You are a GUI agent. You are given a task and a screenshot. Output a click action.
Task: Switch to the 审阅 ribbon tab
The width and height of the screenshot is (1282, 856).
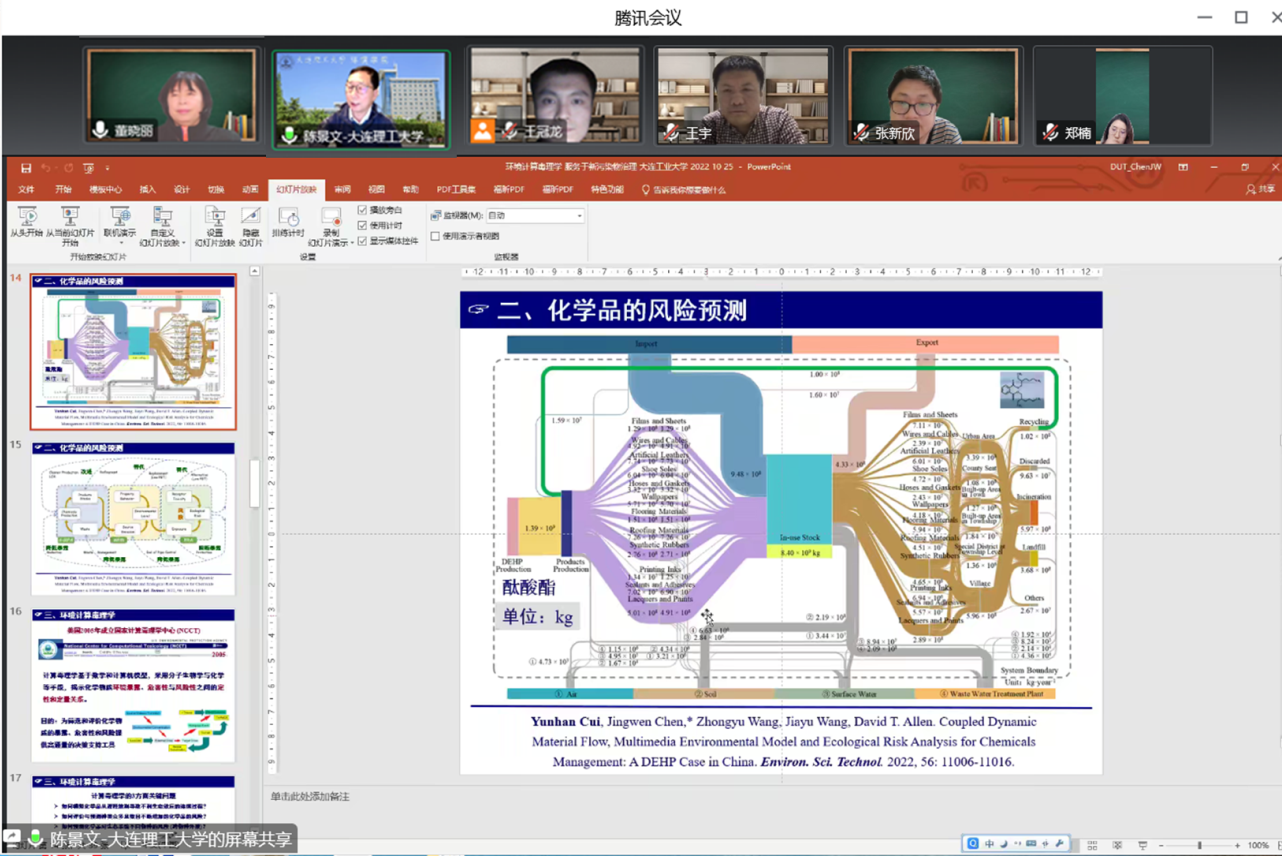(x=343, y=190)
